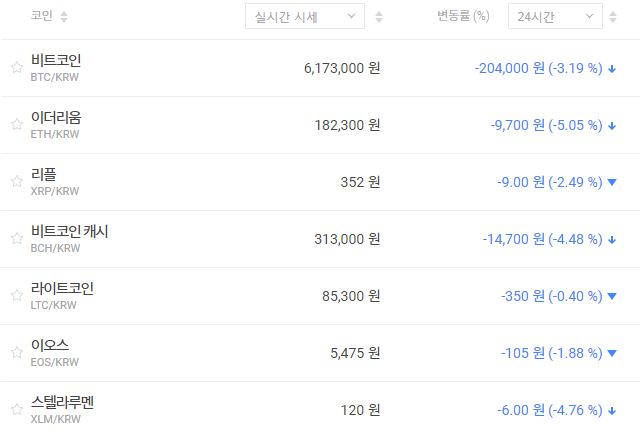640x438 pixels.
Task: Open the 스텔라루멘 coin link
Action: (63, 403)
